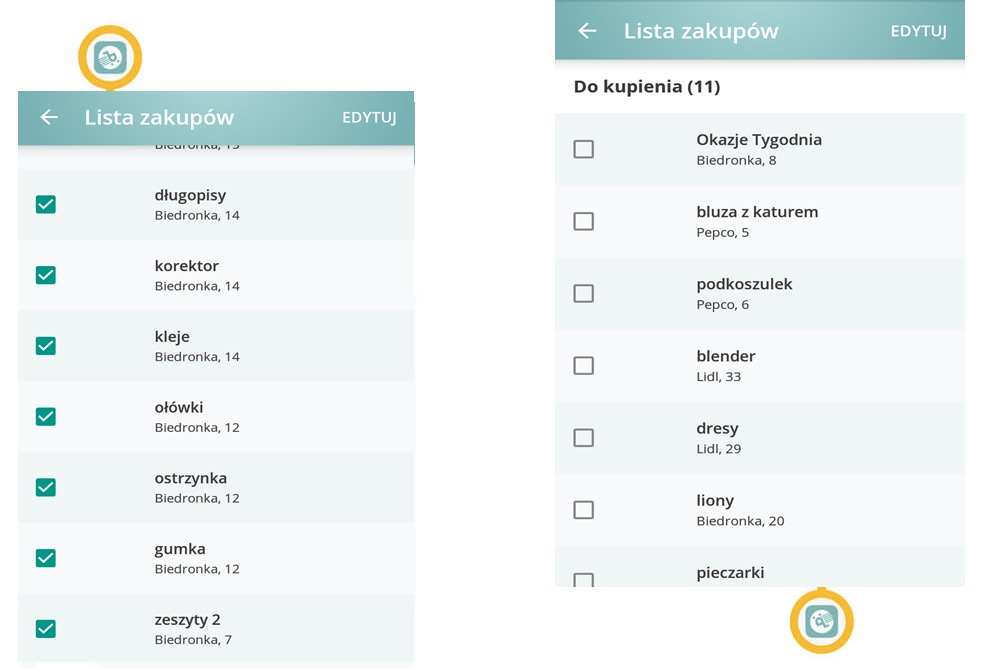
Task: Open the dresy list entry
Action: click(717, 438)
